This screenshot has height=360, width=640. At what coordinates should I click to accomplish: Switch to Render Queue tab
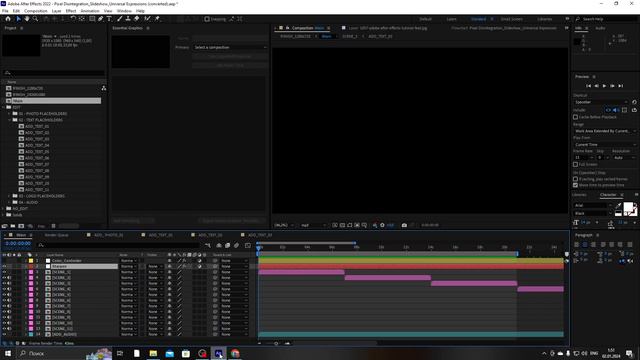[x=56, y=235]
